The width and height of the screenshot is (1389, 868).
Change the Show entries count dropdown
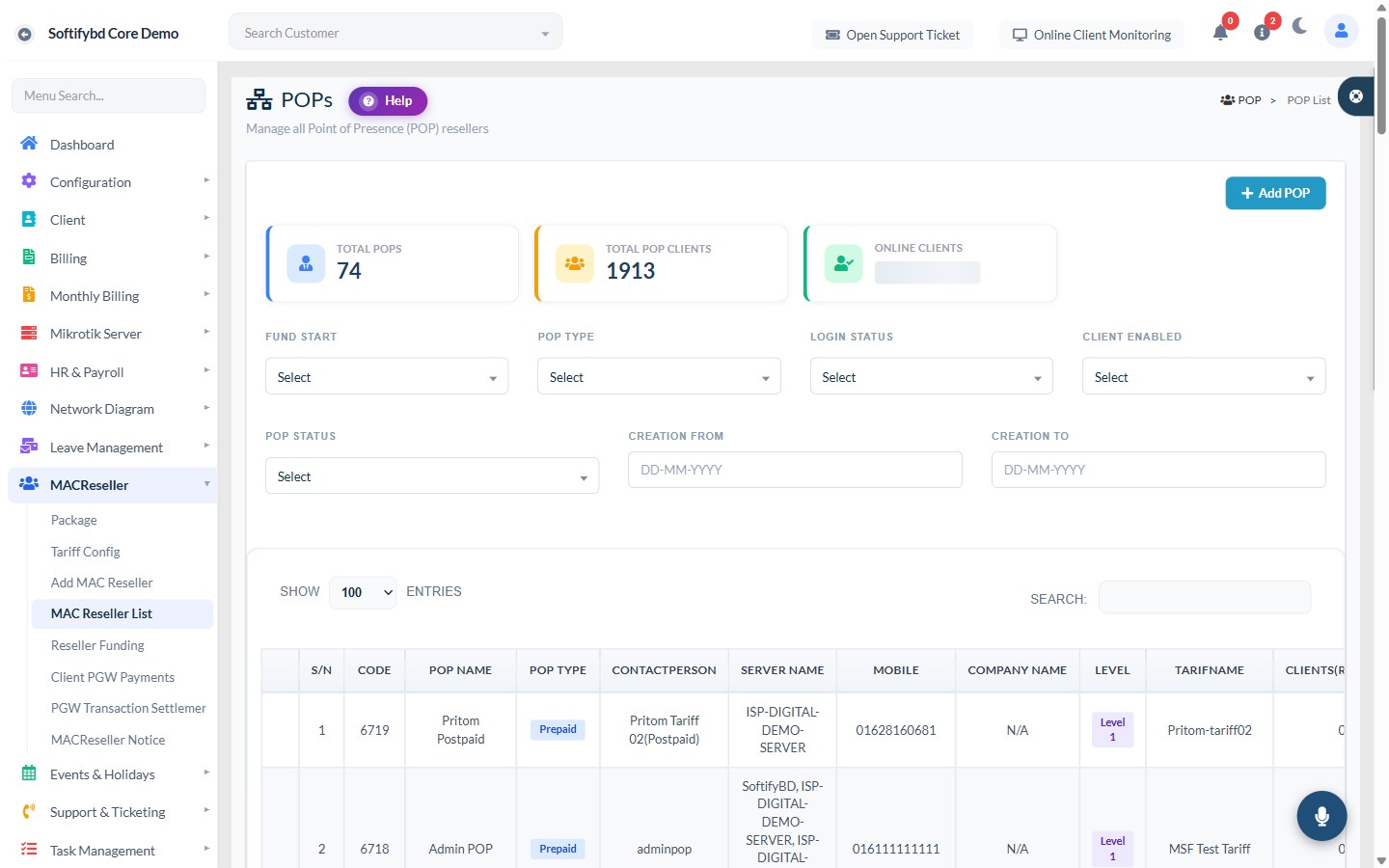pyautogui.click(x=363, y=592)
